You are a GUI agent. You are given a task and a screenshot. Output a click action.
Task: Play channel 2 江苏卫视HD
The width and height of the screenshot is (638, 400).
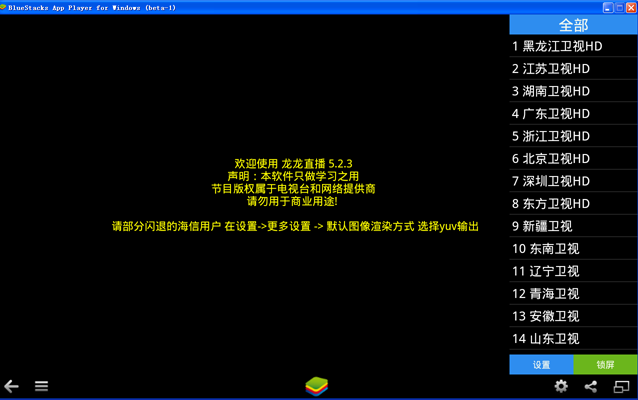click(573, 68)
